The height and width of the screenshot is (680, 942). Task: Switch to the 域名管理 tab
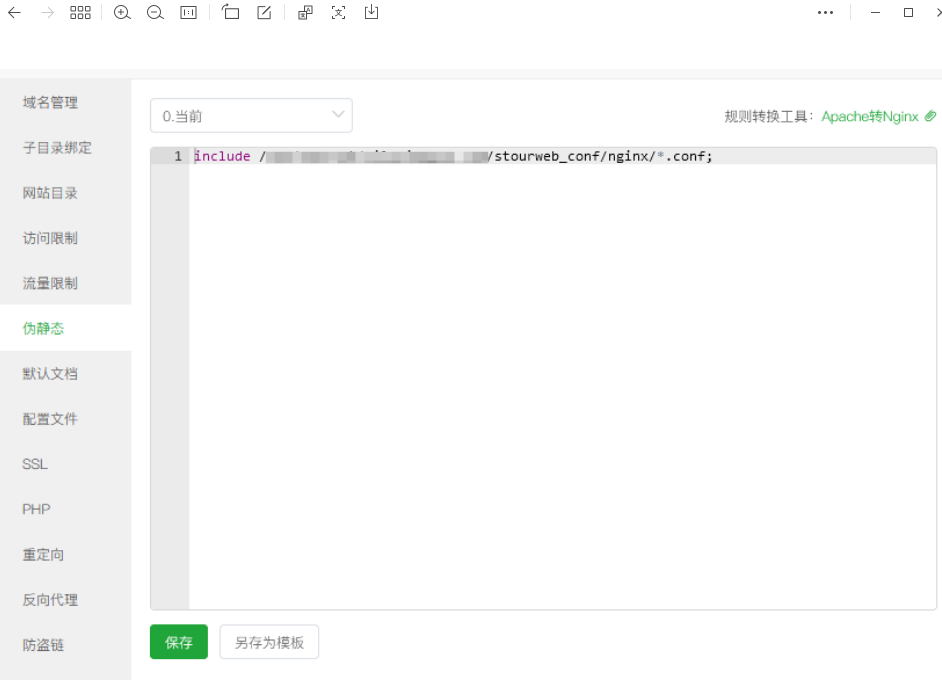point(50,102)
